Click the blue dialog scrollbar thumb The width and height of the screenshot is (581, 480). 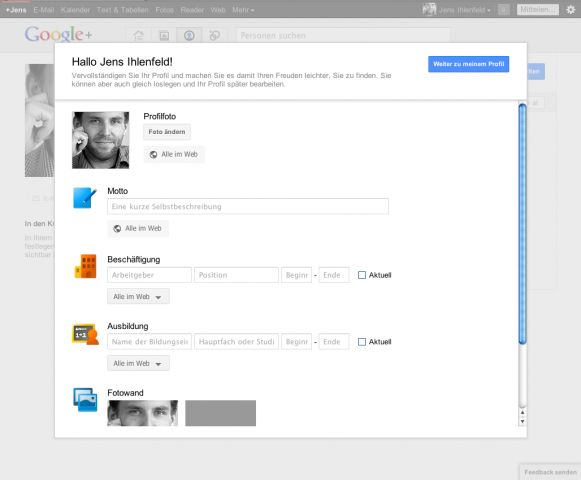(522, 224)
